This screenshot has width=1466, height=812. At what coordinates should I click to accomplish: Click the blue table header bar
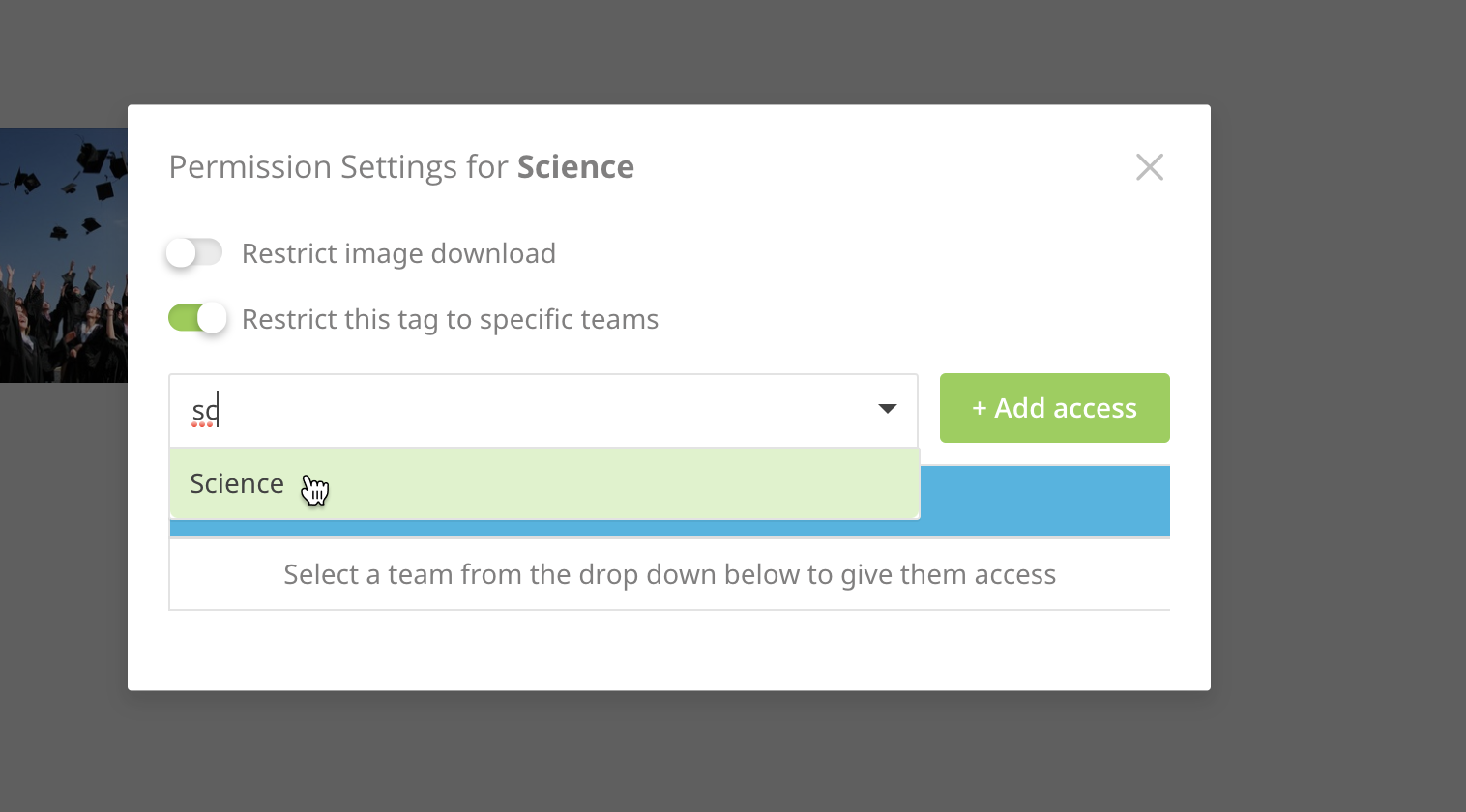[1044, 500]
